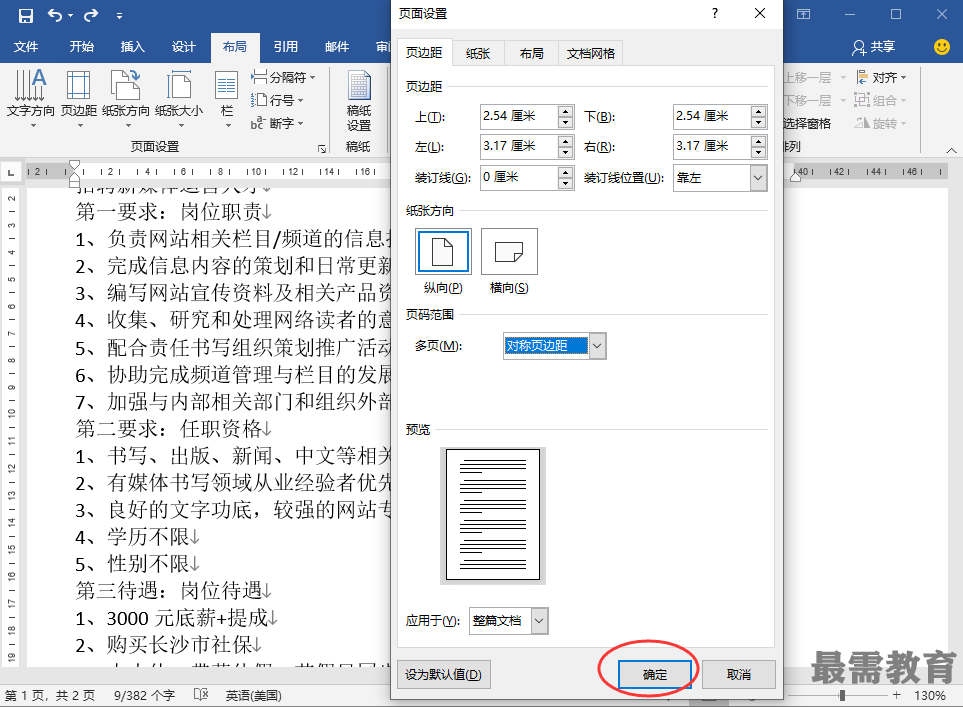The height and width of the screenshot is (707, 963).
Task: Click the Redo arrow icon
Action: (91, 15)
